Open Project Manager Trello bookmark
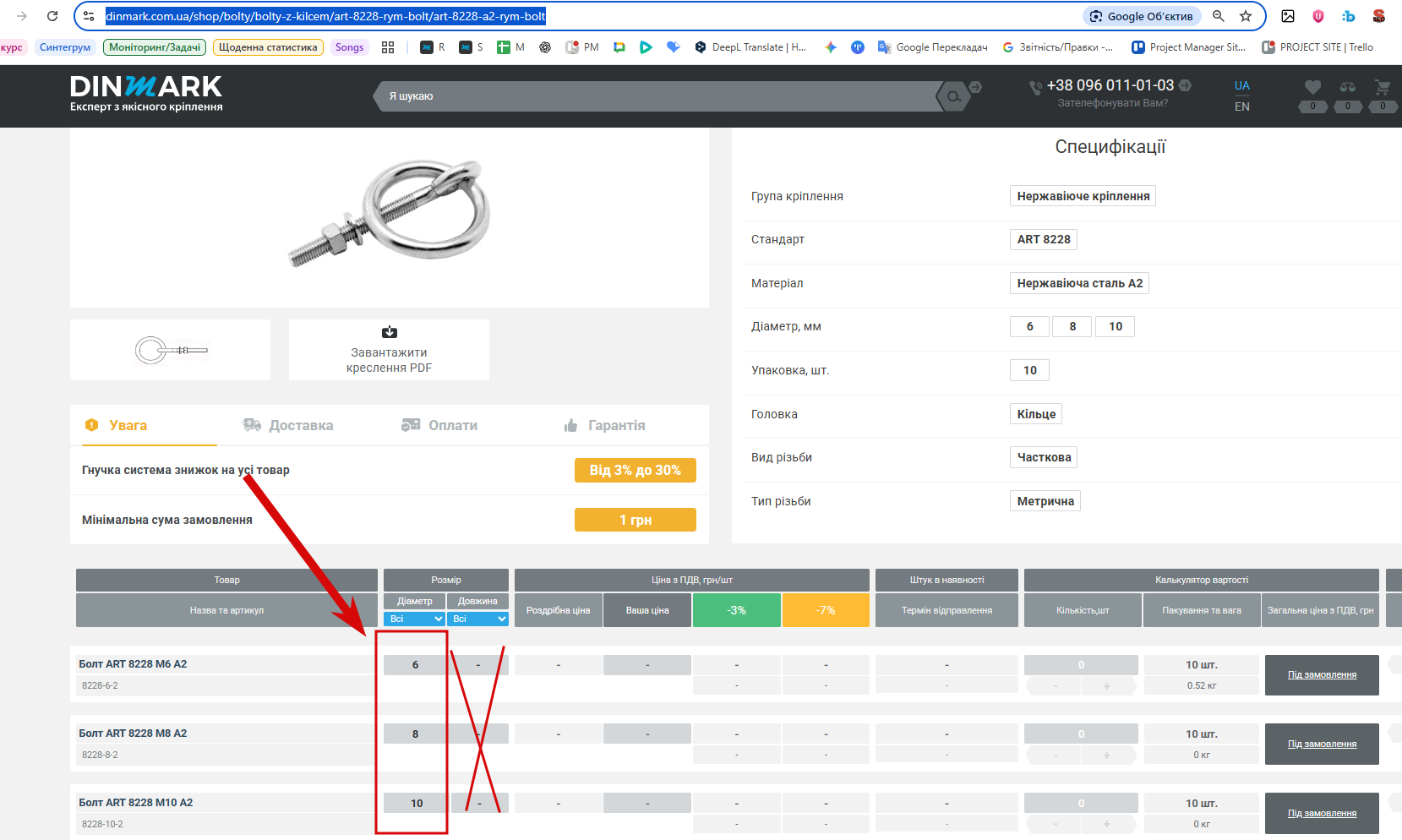The height and width of the screenshot is (840, 1402). [1189, 47]
